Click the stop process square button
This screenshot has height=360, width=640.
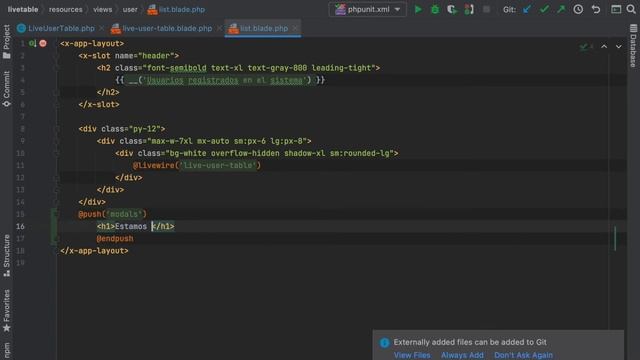point(486,9)
